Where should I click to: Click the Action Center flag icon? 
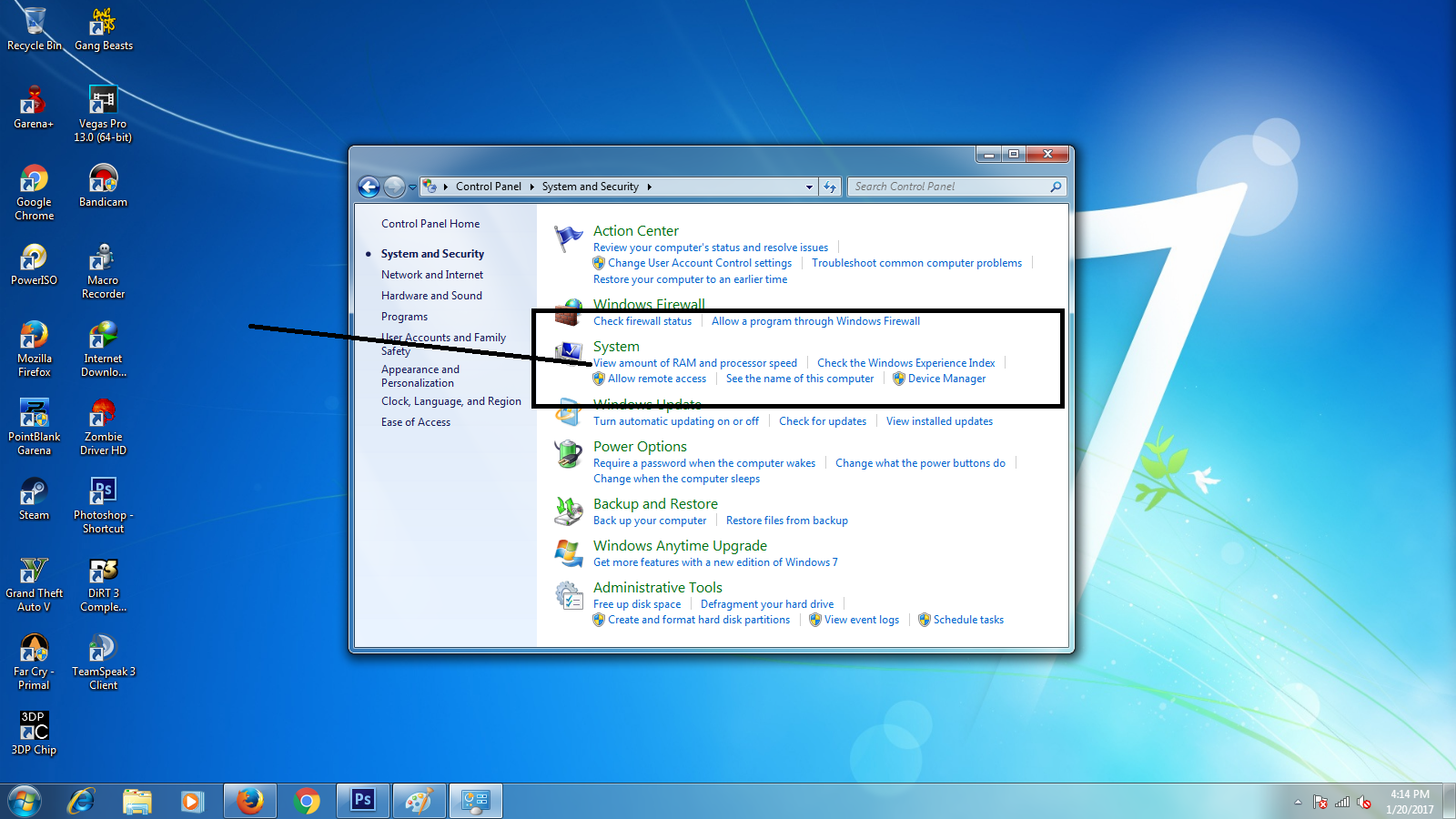pos(569,238)
